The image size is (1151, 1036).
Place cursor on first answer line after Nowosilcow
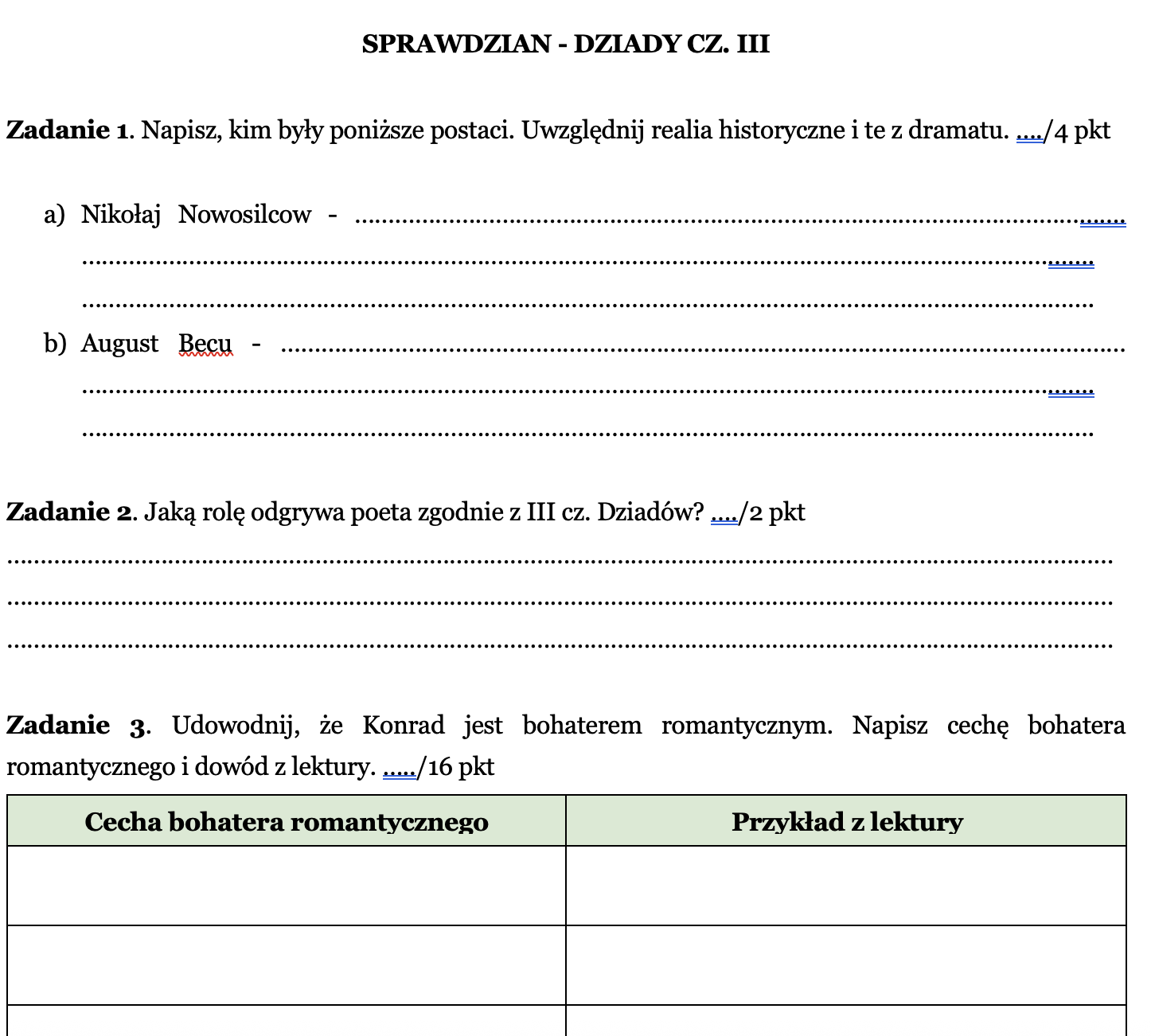[x=716, y=220]
